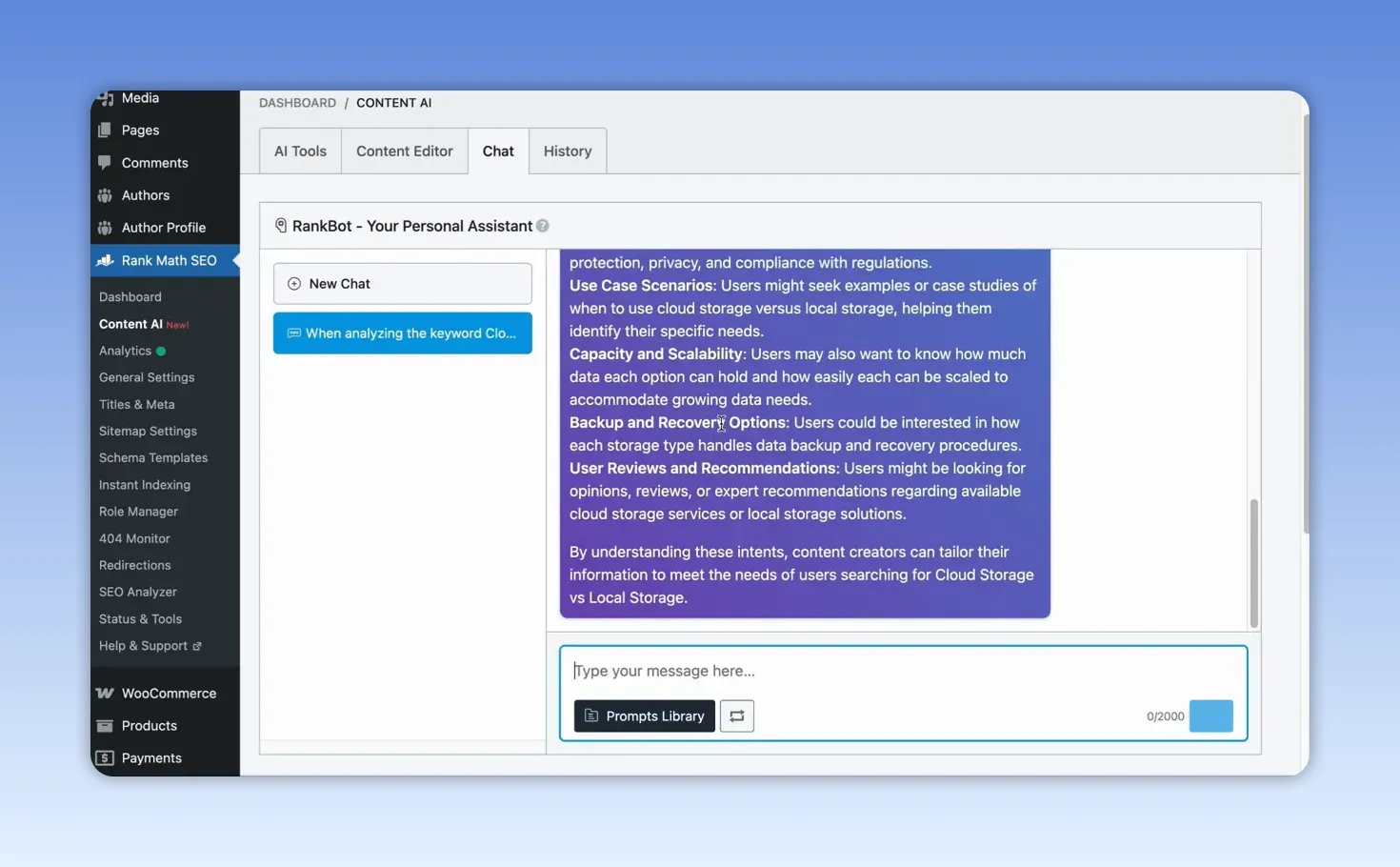
Task: Click the Payments dollar icon
Action: (x=105, y=758)
